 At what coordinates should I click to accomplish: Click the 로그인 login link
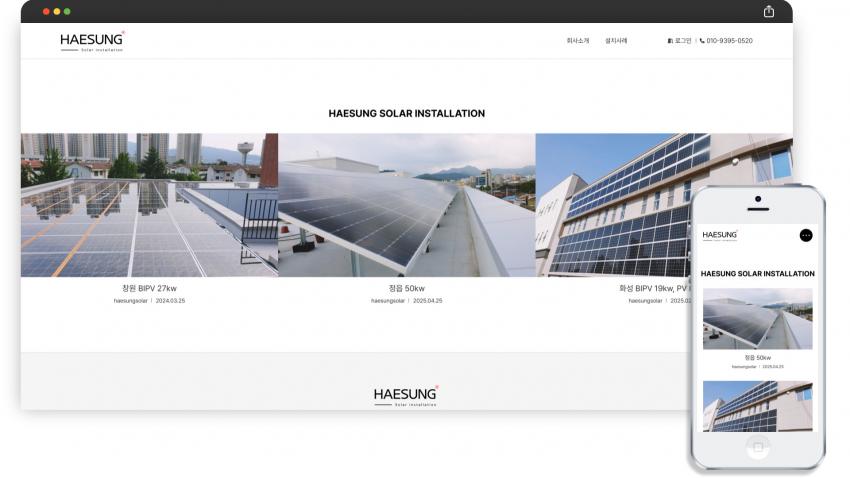[x=679, y=41]
